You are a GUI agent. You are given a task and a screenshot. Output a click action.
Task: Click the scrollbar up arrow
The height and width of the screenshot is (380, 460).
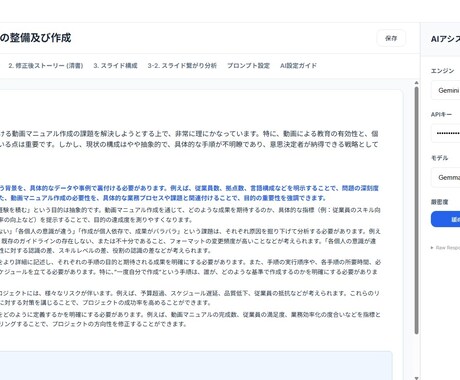click(416, 82)
